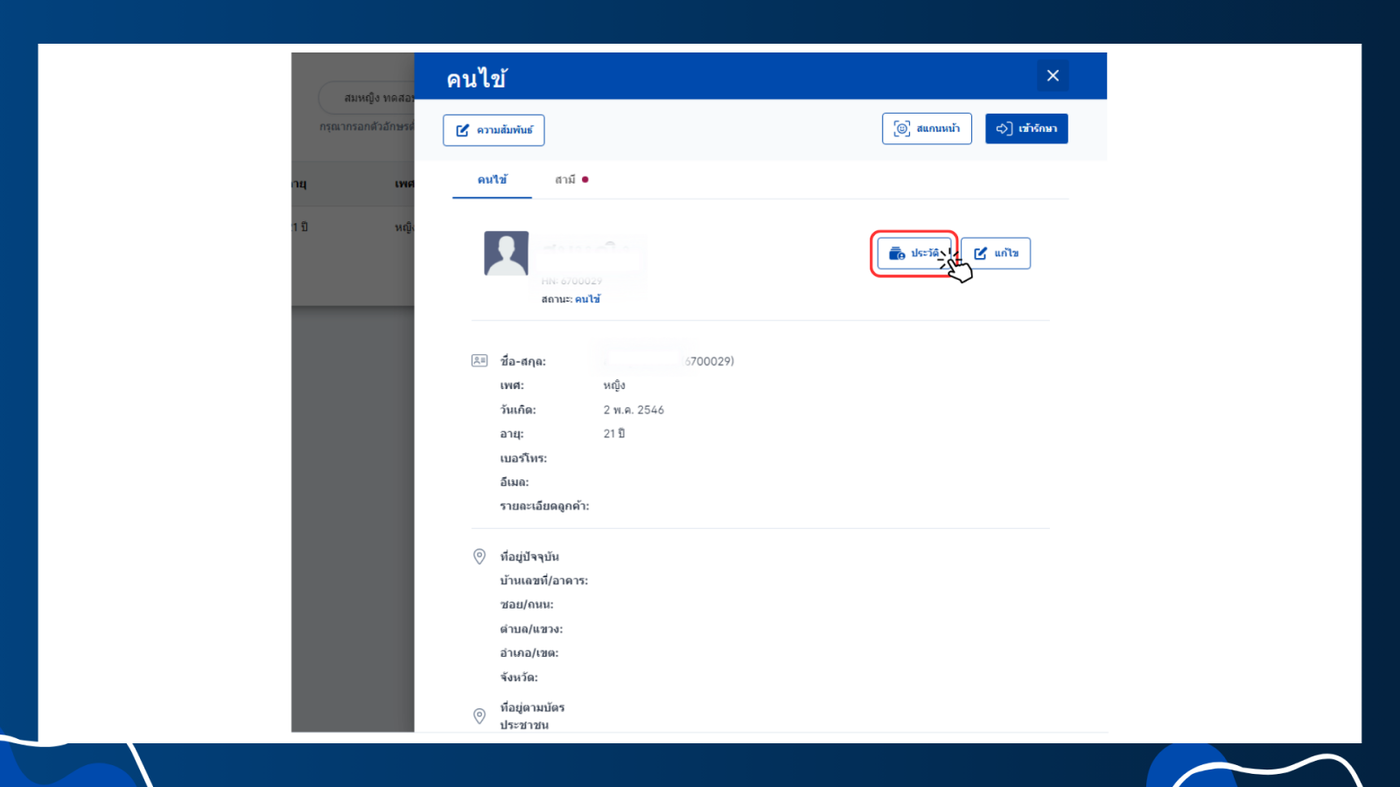Click the บ้านเลขที่/อาคาร label
Image resolution: width=1400 pixels, height=787 pixels.
(544, 581)
